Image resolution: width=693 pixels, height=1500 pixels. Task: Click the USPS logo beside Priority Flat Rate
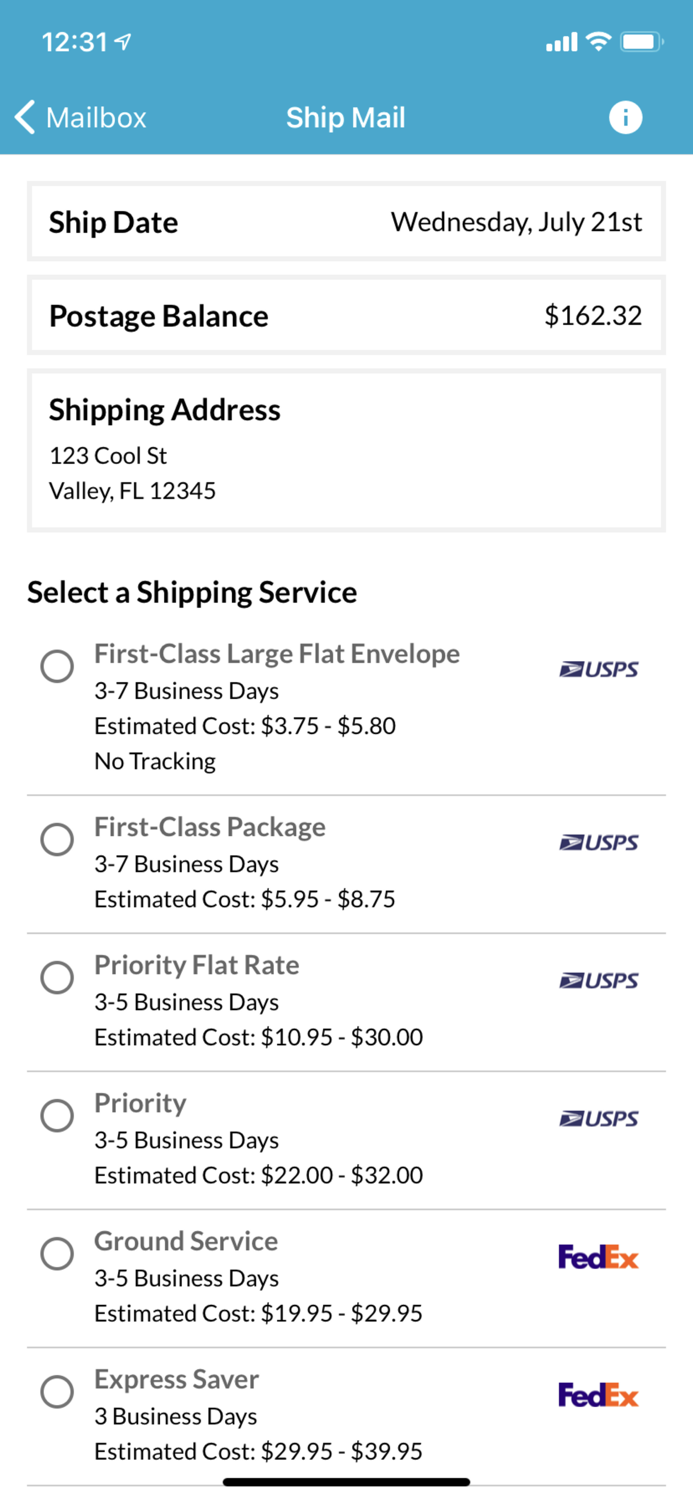pyautogui.click(x=598, y=981)
